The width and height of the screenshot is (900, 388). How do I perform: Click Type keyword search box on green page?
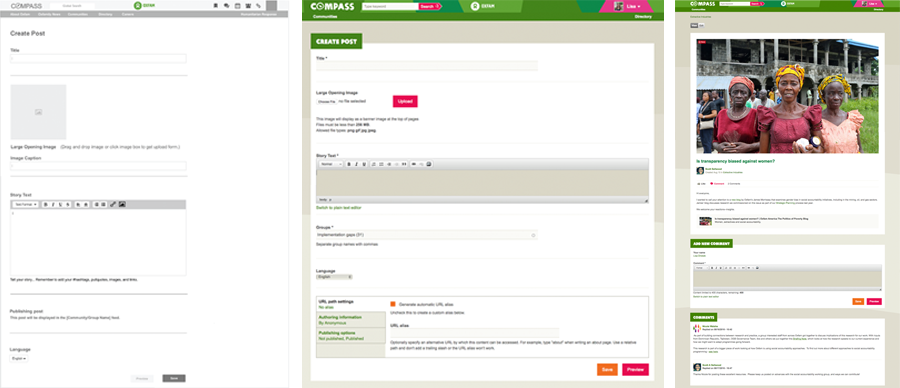(390, 6)
